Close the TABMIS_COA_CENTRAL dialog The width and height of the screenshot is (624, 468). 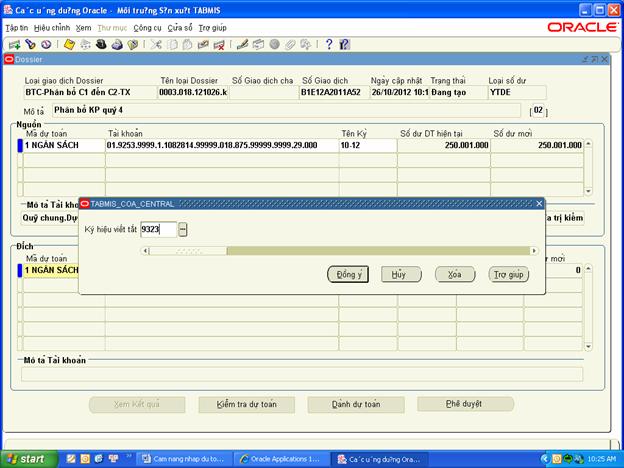pyautogui.click(x=539, y=204)
